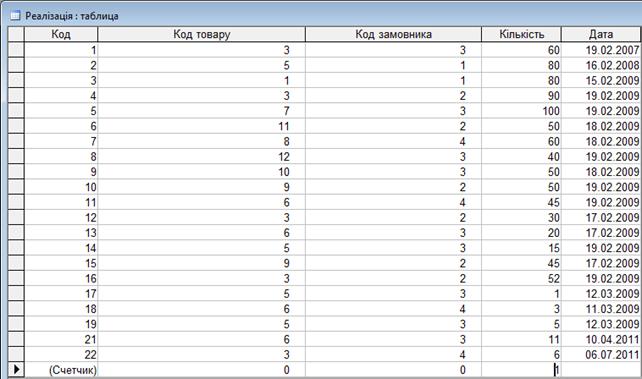Select the row selector for record 1
642x379 pixels.
(x=16, y=50)
